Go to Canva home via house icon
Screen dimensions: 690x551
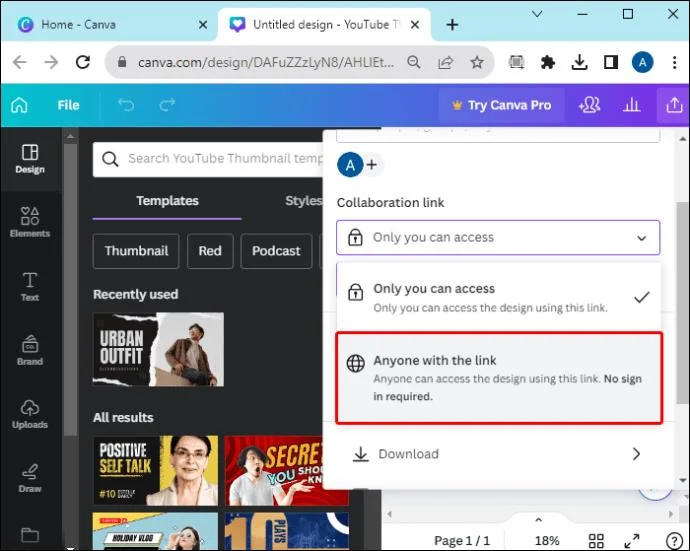(x=19, y=105)
